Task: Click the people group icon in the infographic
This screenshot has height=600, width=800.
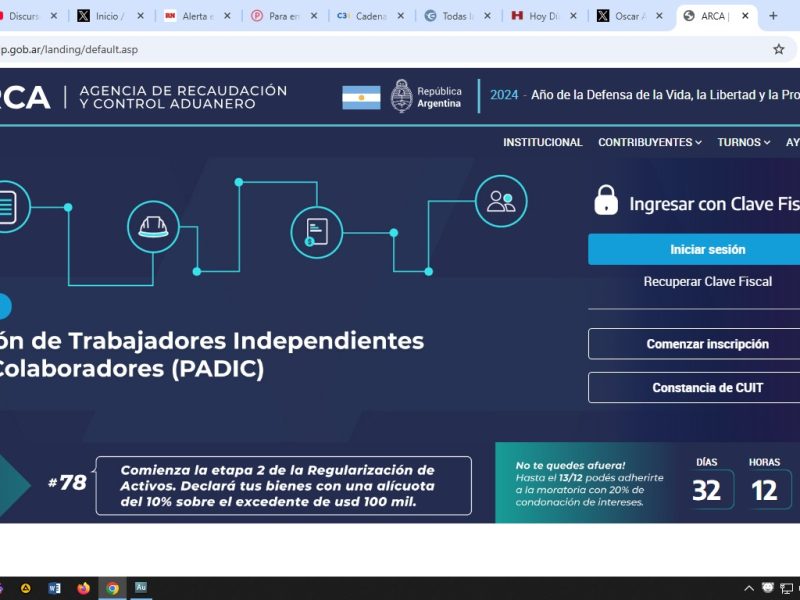Action: pyautogui.click(x=501, y=201)
